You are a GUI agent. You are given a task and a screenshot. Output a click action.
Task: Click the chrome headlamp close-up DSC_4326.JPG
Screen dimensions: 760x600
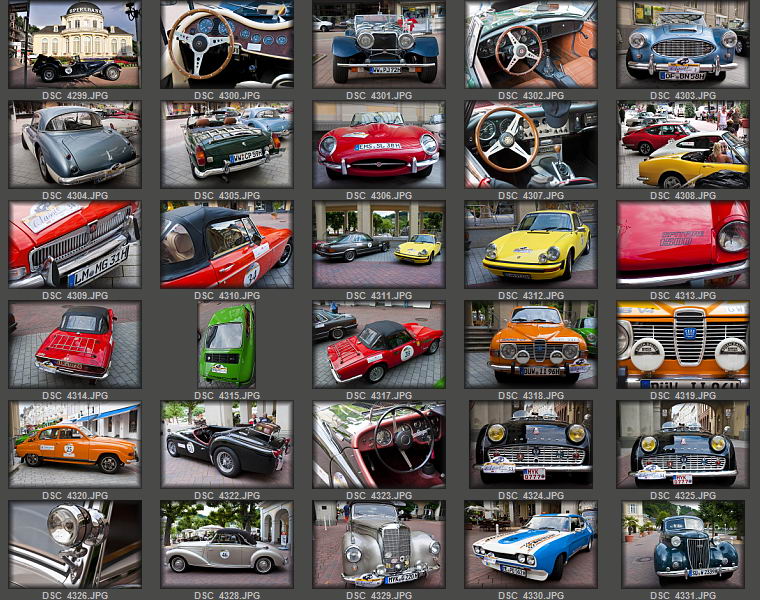(75, 544)
